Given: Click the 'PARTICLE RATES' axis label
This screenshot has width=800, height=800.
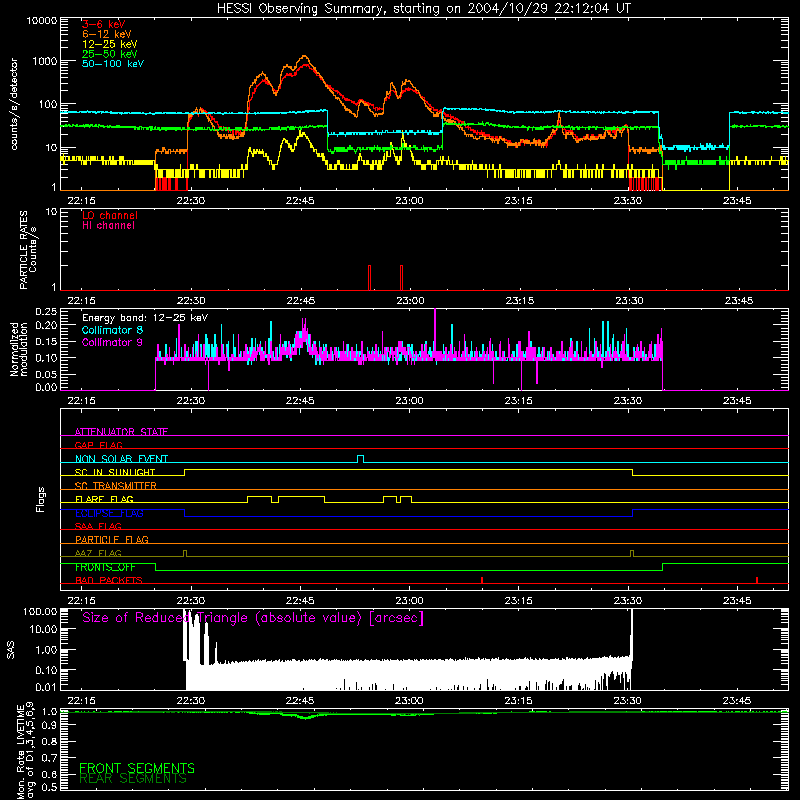Looking at the screenshot, I should point(23,250).
